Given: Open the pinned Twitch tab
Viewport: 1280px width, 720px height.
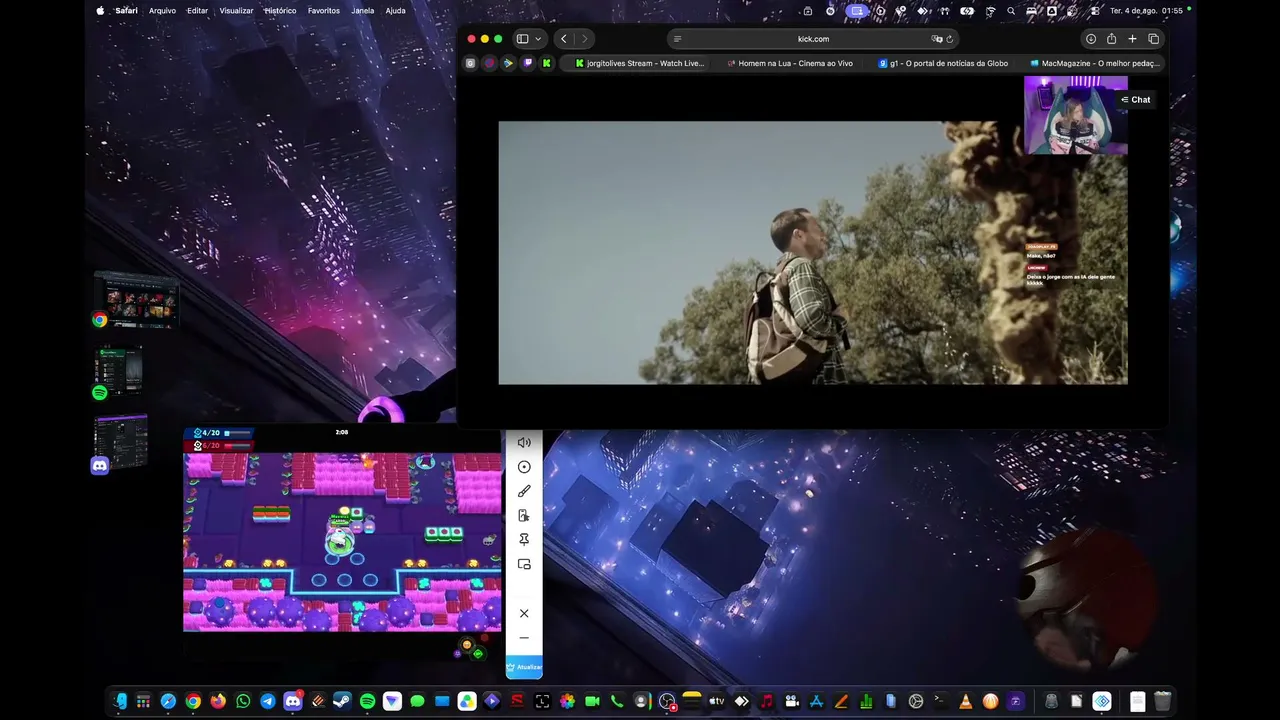Looking at the screenshot, I should pyautogui.click(x=527, y=63).
